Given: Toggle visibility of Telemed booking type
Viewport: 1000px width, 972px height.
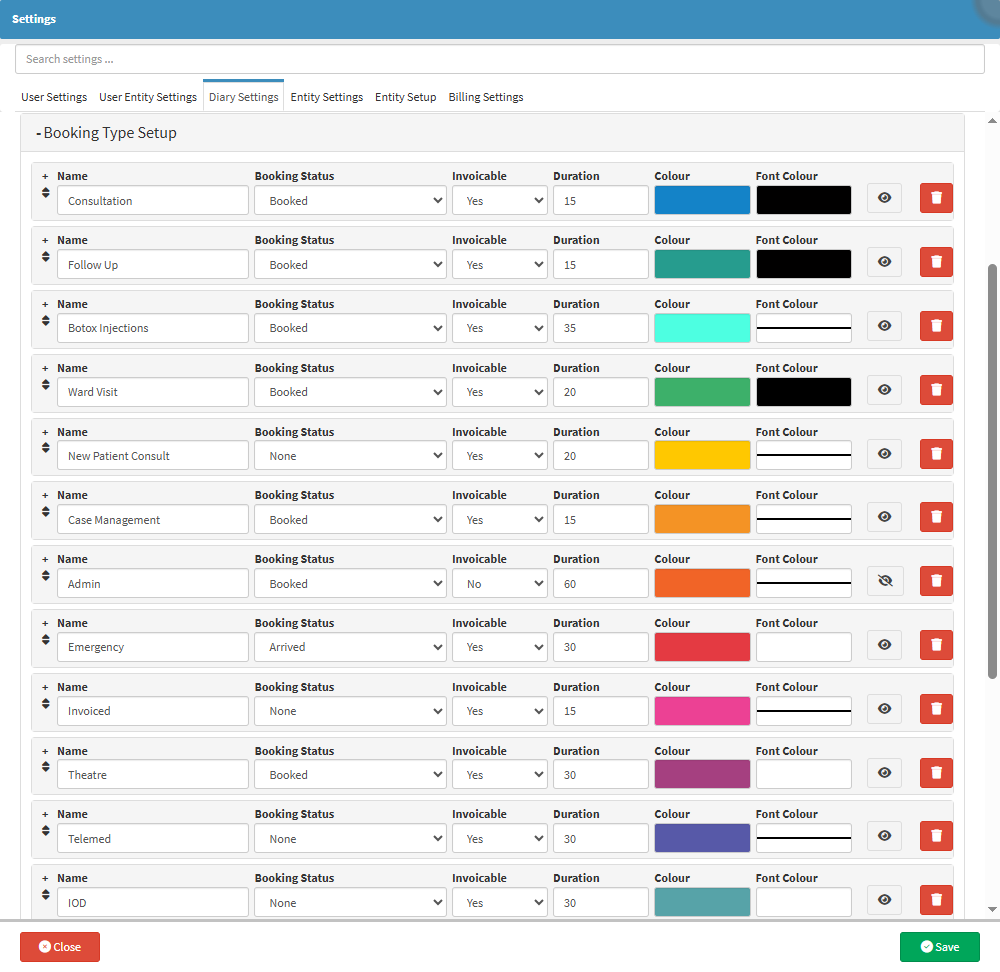Looking at the screenshot, I should click(884, 836).
